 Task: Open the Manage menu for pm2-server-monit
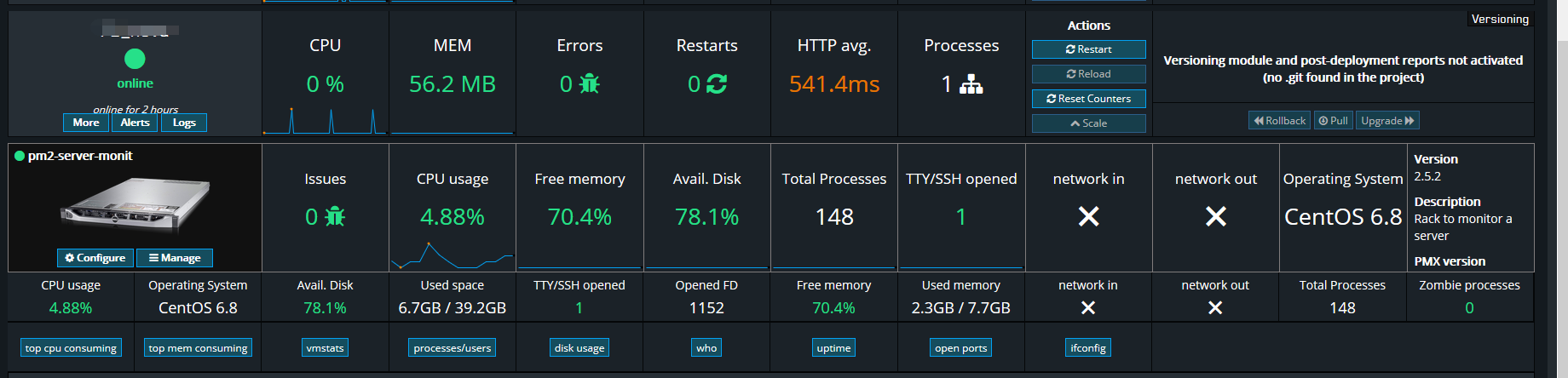pos(175,258)
